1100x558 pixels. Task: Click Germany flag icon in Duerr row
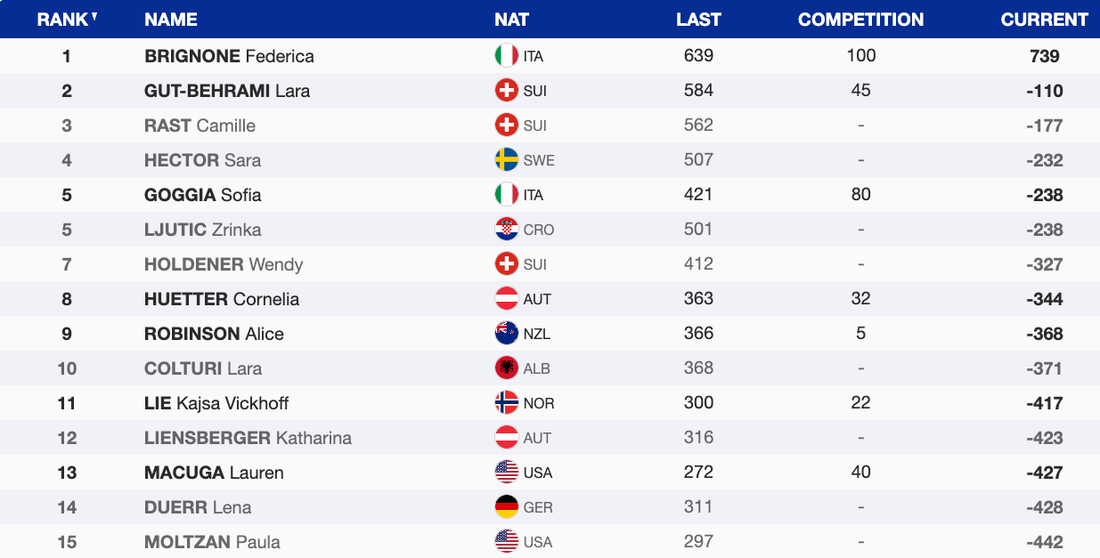point(506,507)
